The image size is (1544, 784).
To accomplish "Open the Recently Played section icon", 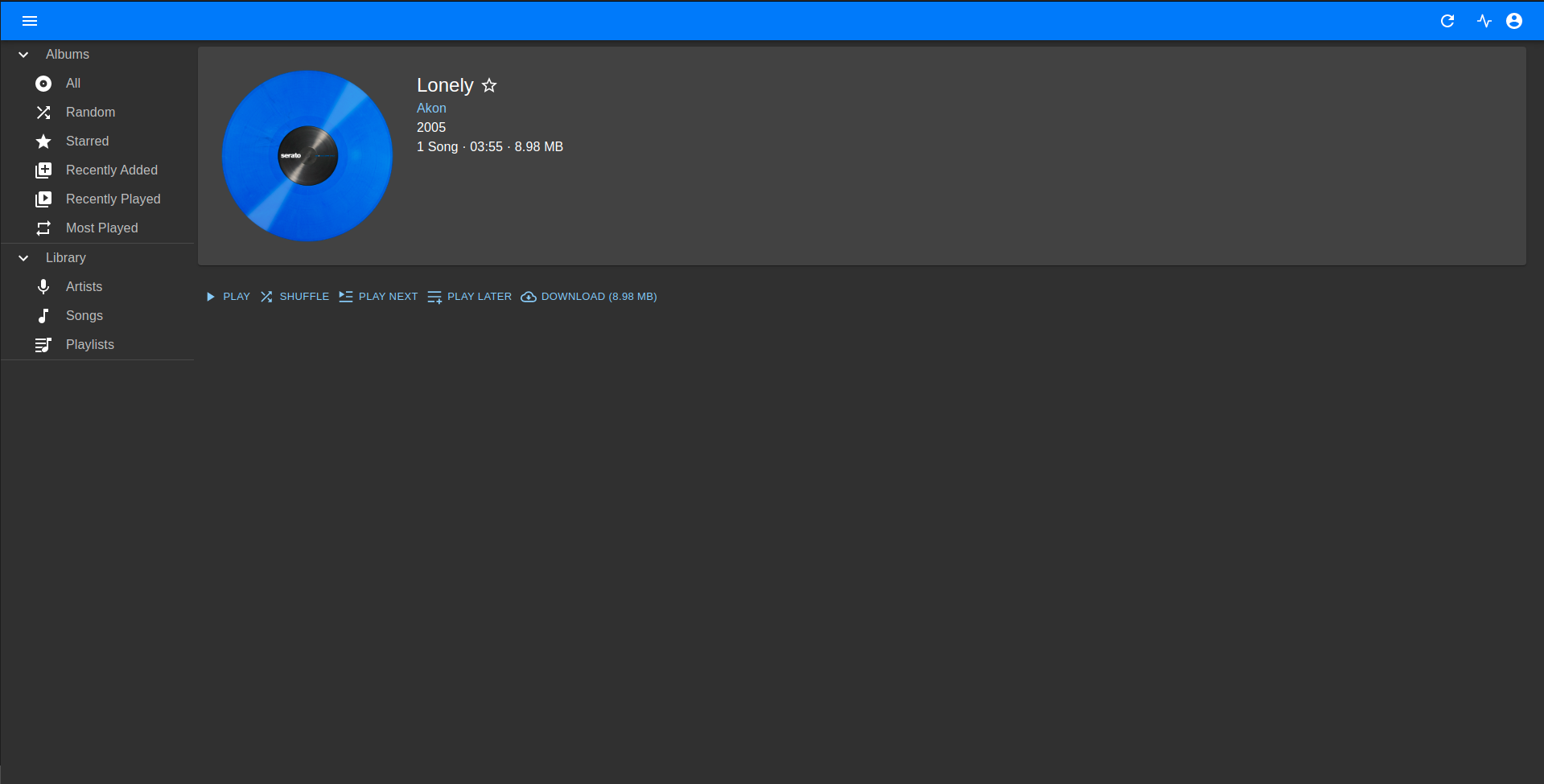I will (43, 199).
